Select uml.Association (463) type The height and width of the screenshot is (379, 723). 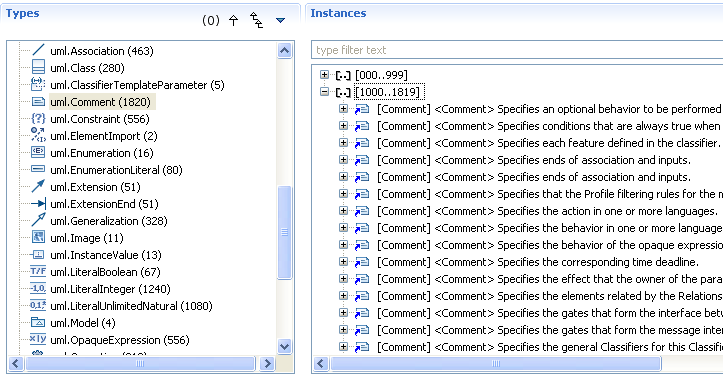click(102, 51)
